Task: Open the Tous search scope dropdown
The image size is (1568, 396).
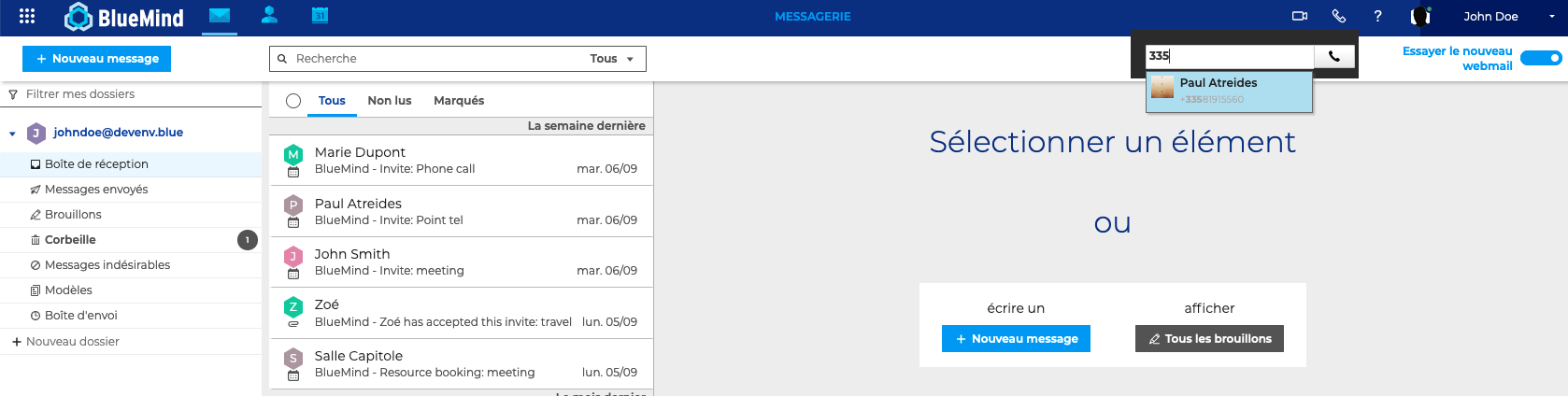Action: click(x=612, y=59)
